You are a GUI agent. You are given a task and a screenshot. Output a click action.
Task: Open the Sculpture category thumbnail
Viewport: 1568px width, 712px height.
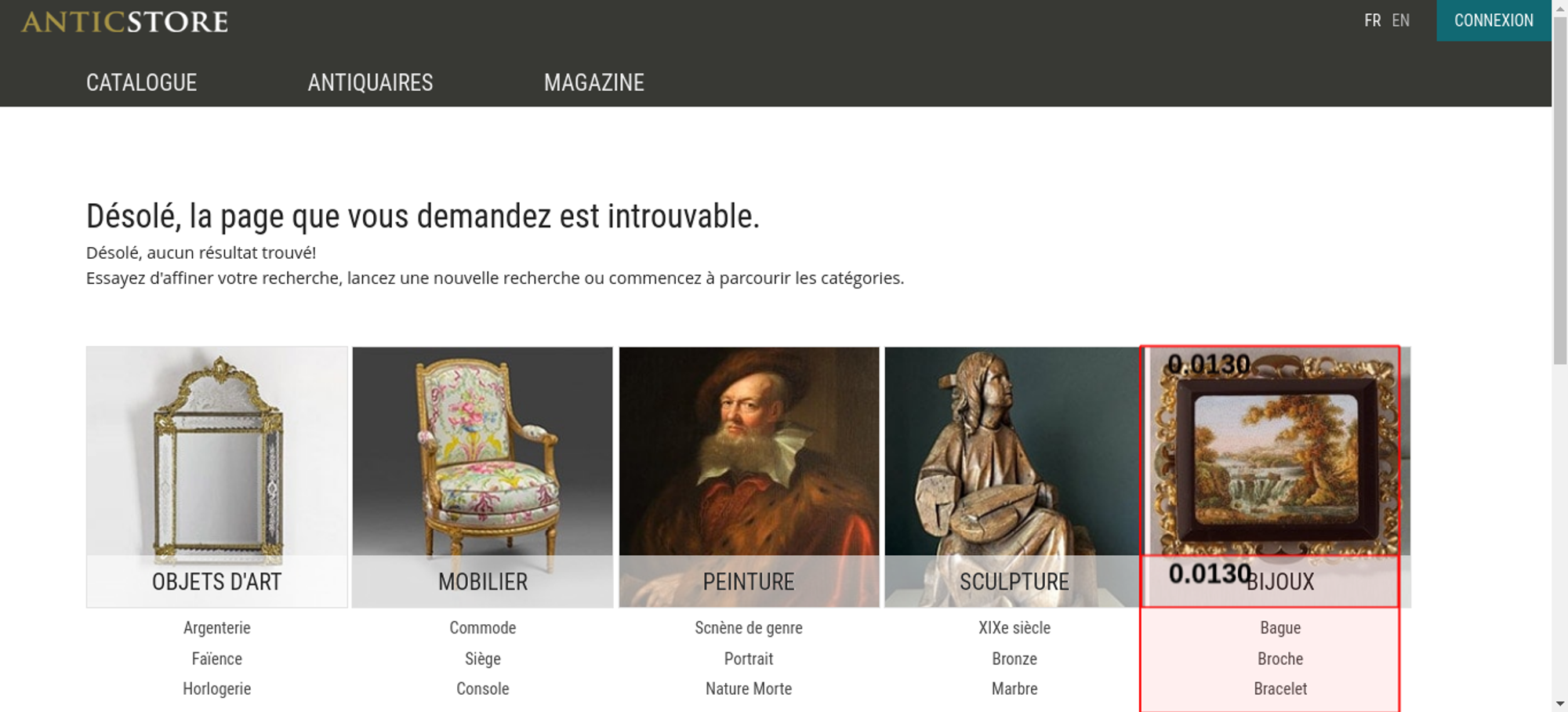[x=1014, y=477]
